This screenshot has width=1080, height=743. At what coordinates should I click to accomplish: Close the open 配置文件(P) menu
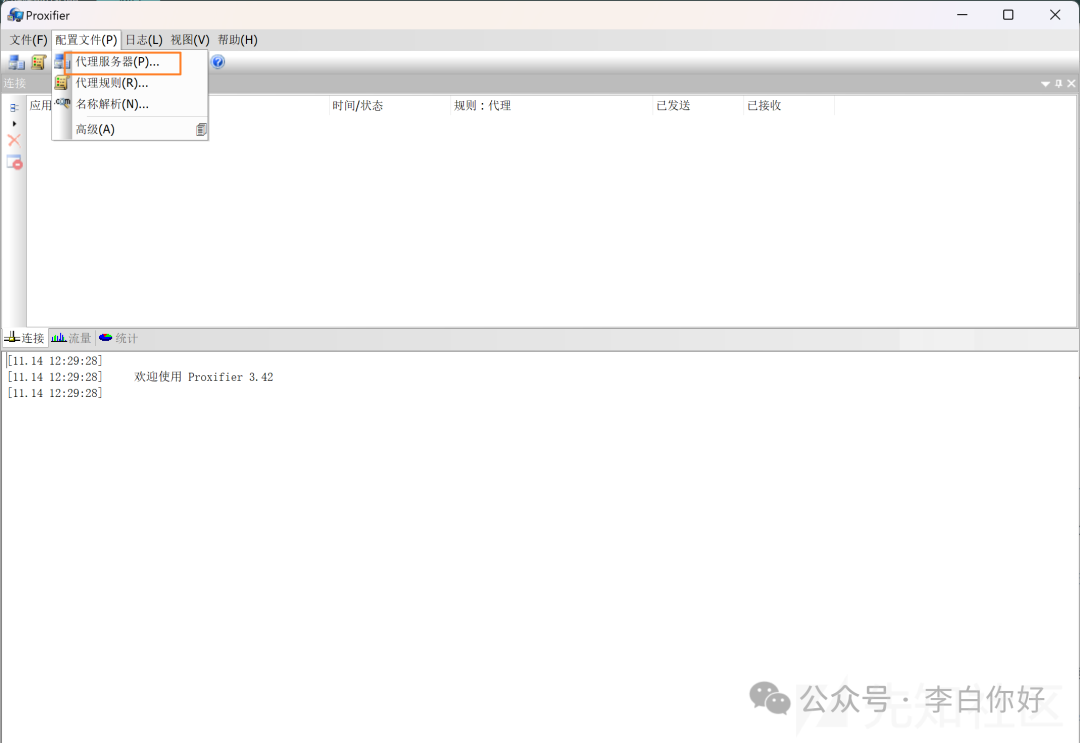pos(86,40)
